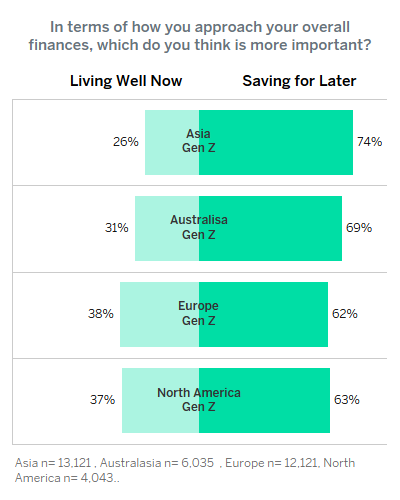Click the Saving for Later header
The height and width of the screenshot is (500, 400).
(x=299, y=81)
